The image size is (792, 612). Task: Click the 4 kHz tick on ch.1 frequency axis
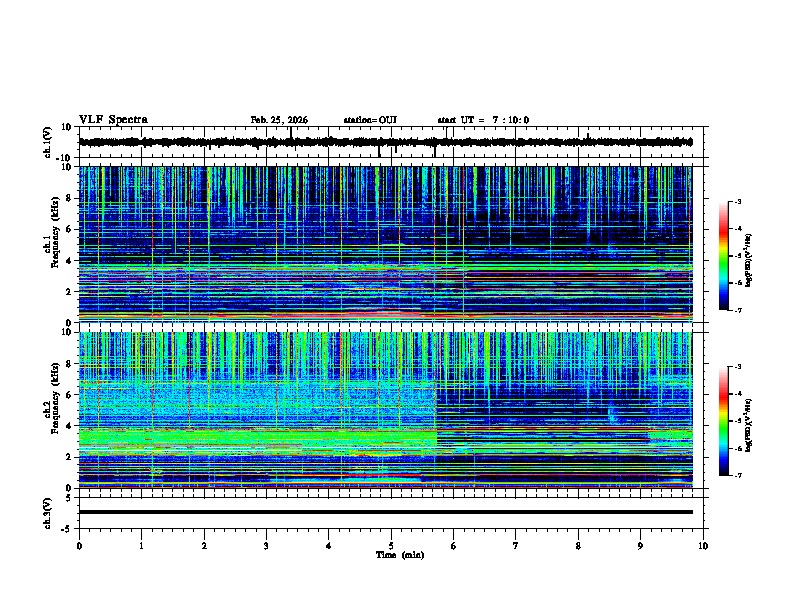click(x=69, y=261)
